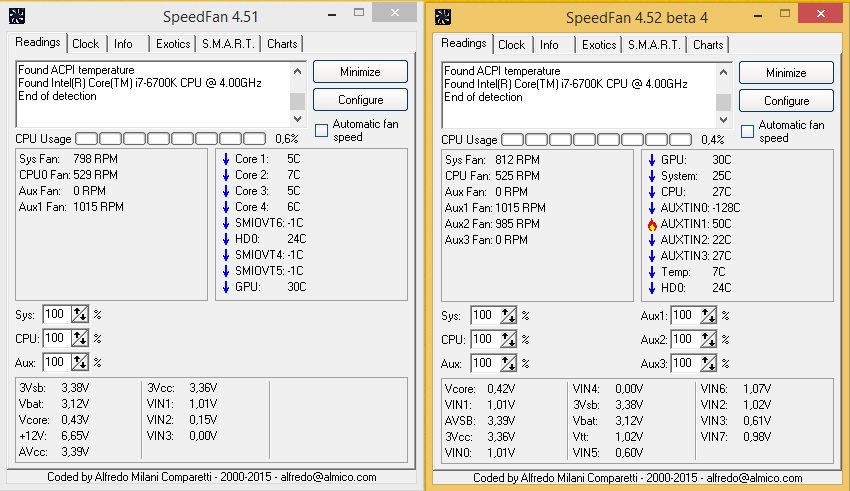Image resolution: width=850 pixels, height=491 pixels.
Task: Click the arrow icon next to Temp 7C
Action: [652, 272]
